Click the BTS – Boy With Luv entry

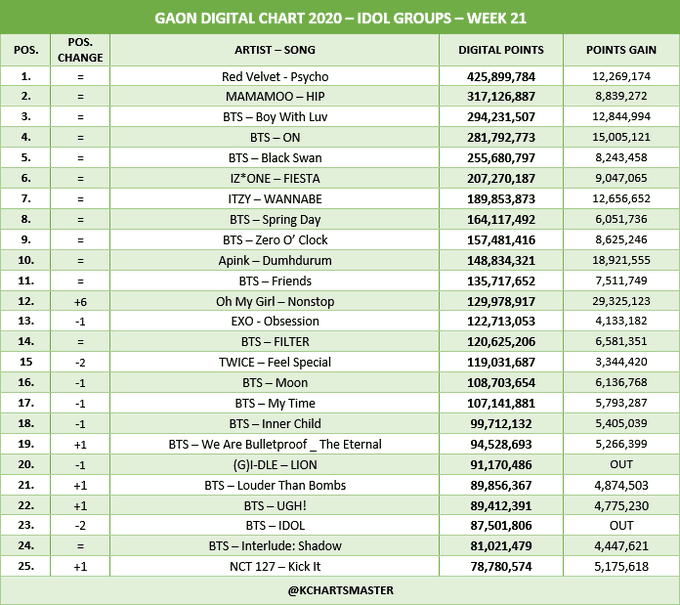pyautogui.click(x=275, y=117)
